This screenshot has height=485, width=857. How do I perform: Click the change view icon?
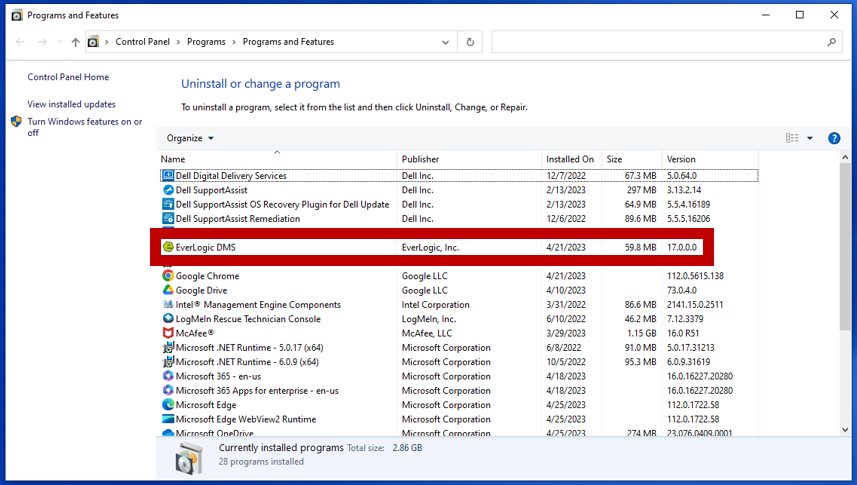coord(792,138)
